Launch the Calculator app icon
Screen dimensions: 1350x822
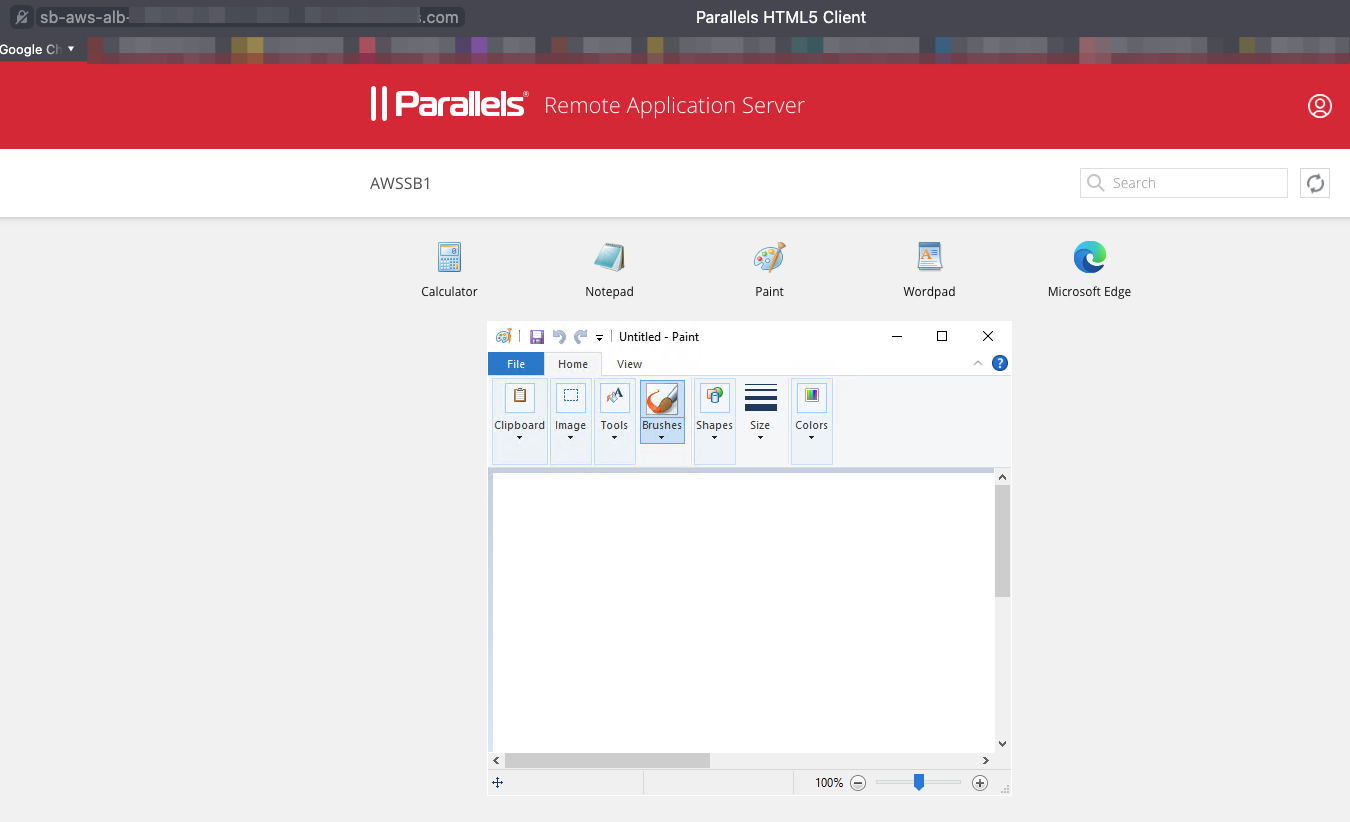449,258
